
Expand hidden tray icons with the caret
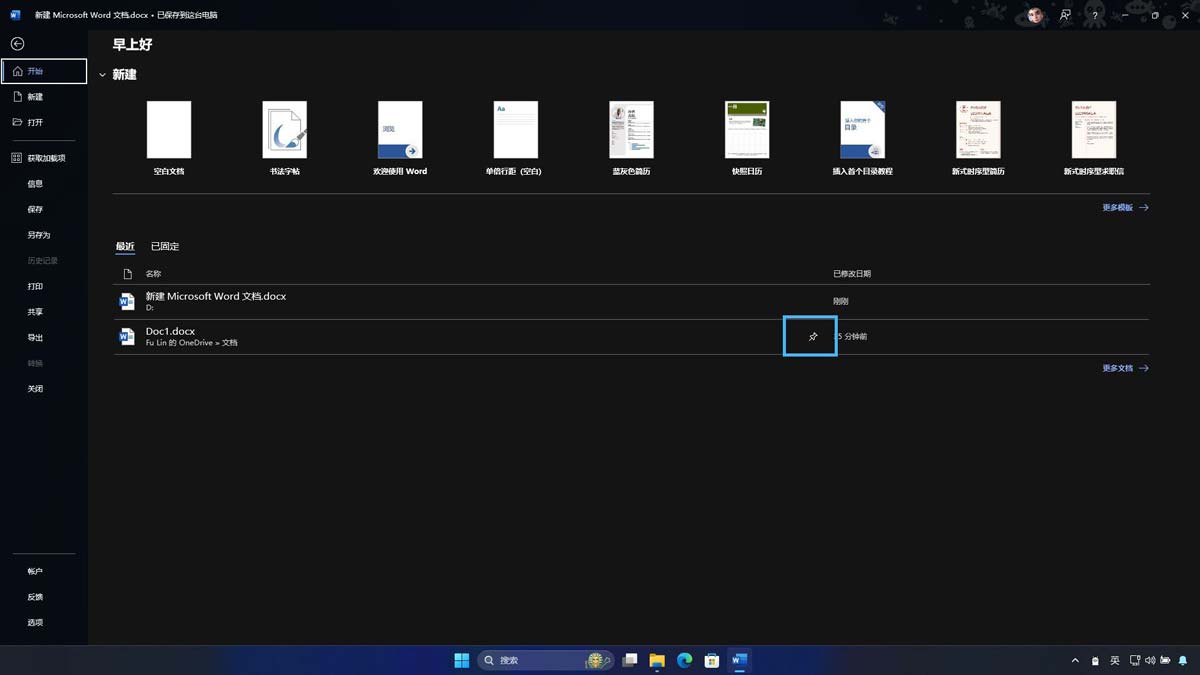tap(1074, 660)
